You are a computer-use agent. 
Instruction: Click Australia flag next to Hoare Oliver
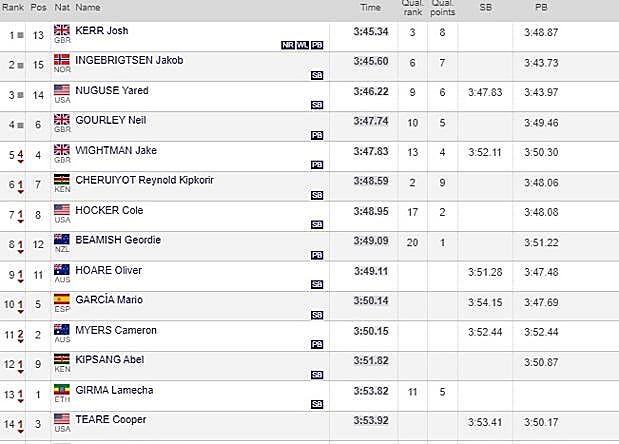click(62, 270)
